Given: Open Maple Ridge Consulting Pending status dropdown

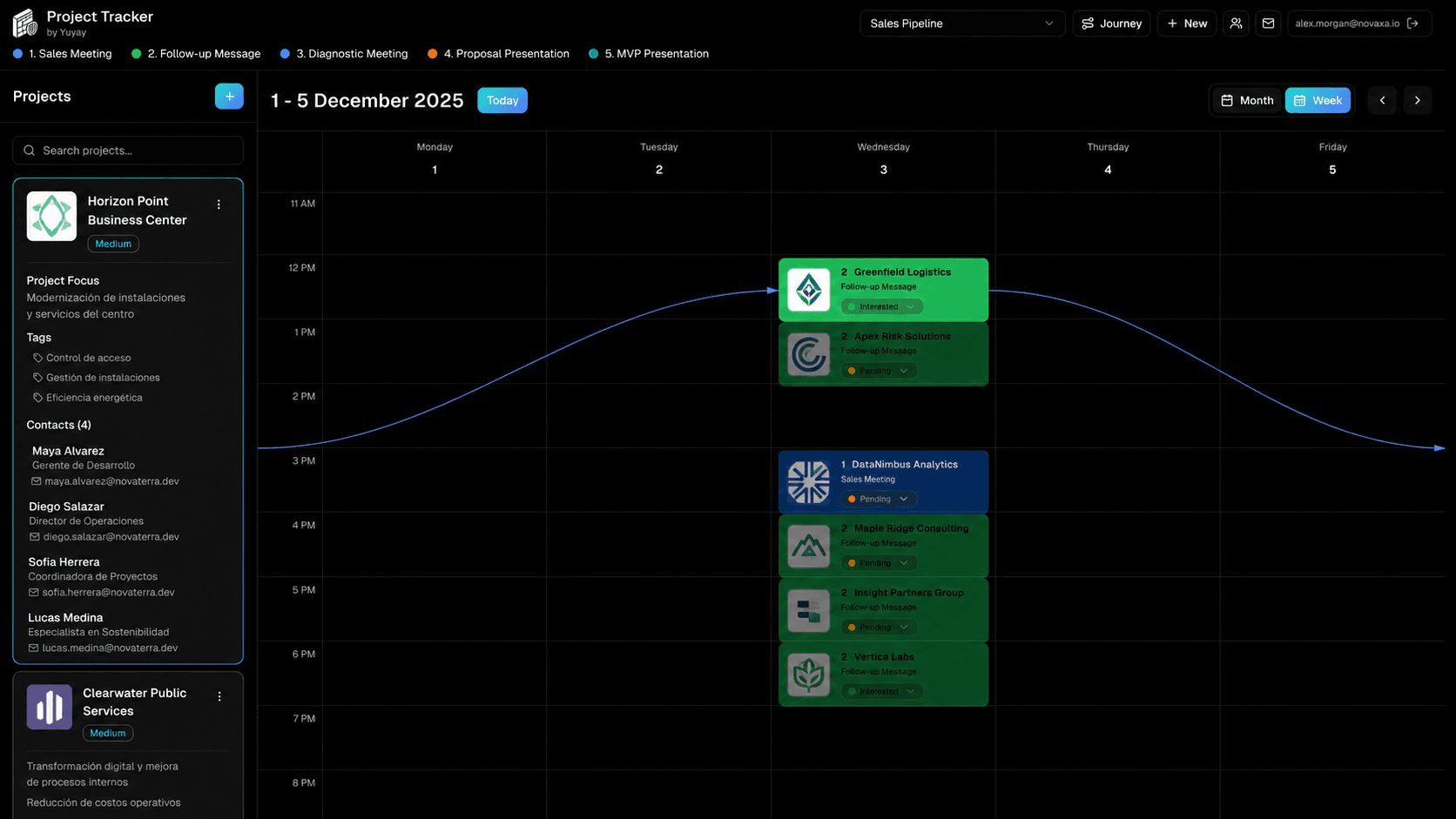Looking at the screenshot, I should (x=879, y=563).
